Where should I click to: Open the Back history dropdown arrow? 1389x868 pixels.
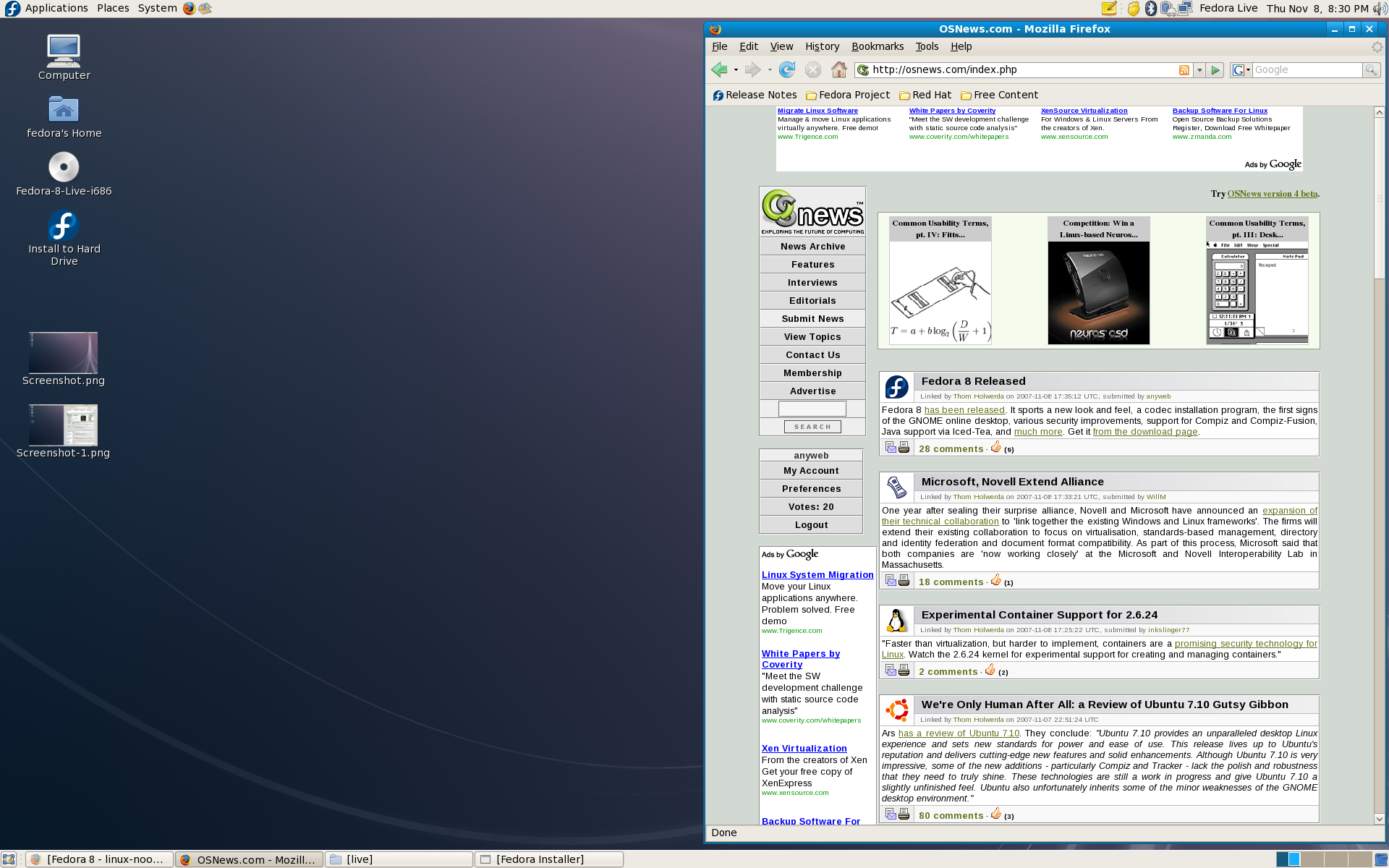click(736, 70)
